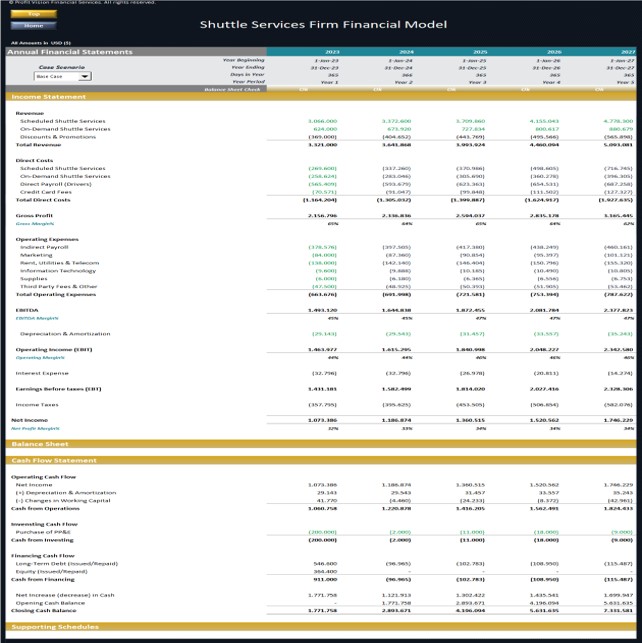Image resolution: width=642 pixels, height=643 pixels.
Task: Click the All Amounts in USD note
Action: click(41, 43)
